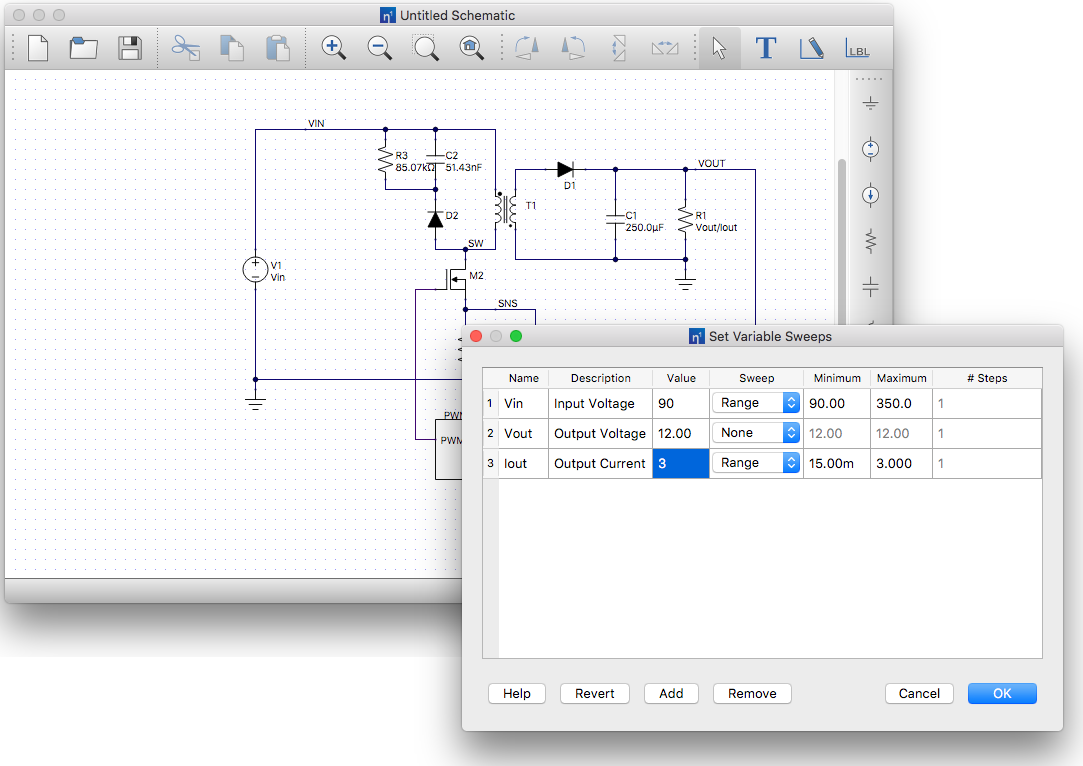
Task: Place a current source from sidebar
Action: coord(870,195)
